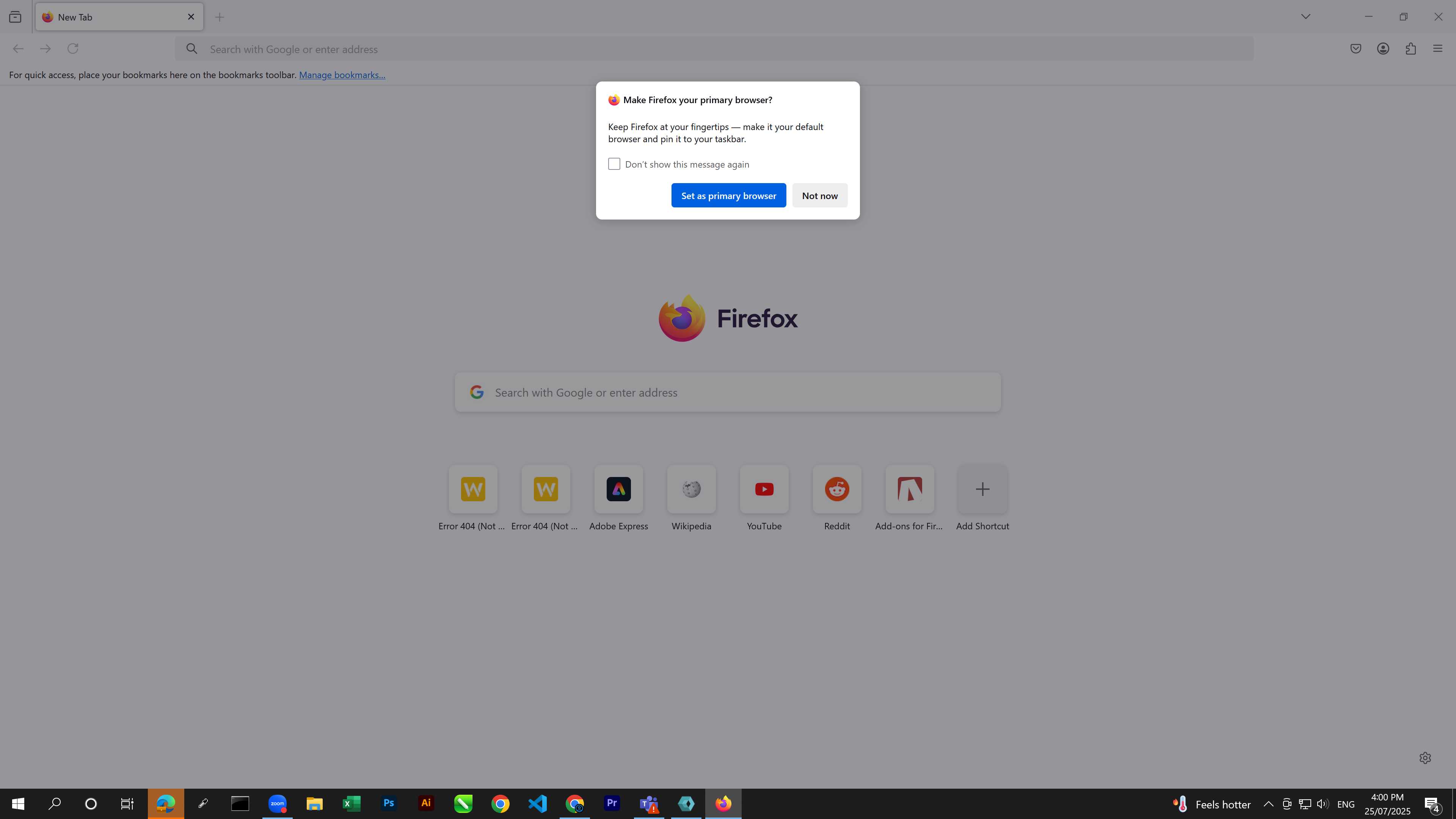Go back one page
The image size is (1456, 819).
[18, 49]
